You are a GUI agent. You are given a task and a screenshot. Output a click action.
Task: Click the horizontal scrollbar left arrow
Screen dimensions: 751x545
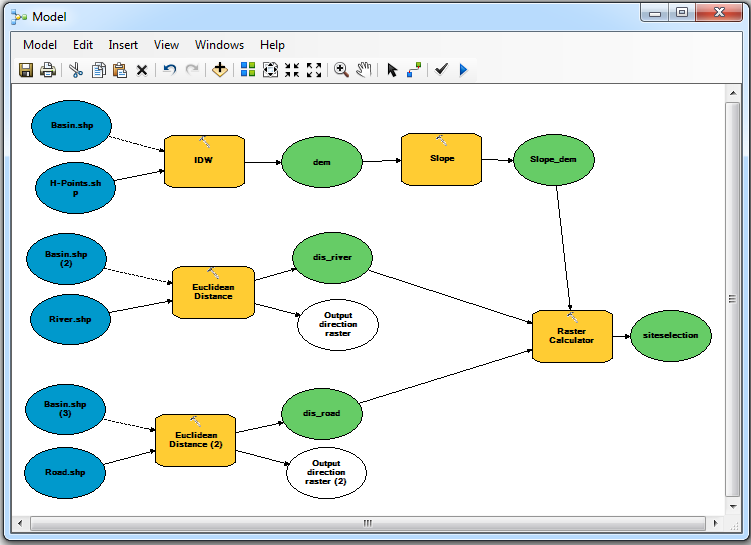coord(20,523)
